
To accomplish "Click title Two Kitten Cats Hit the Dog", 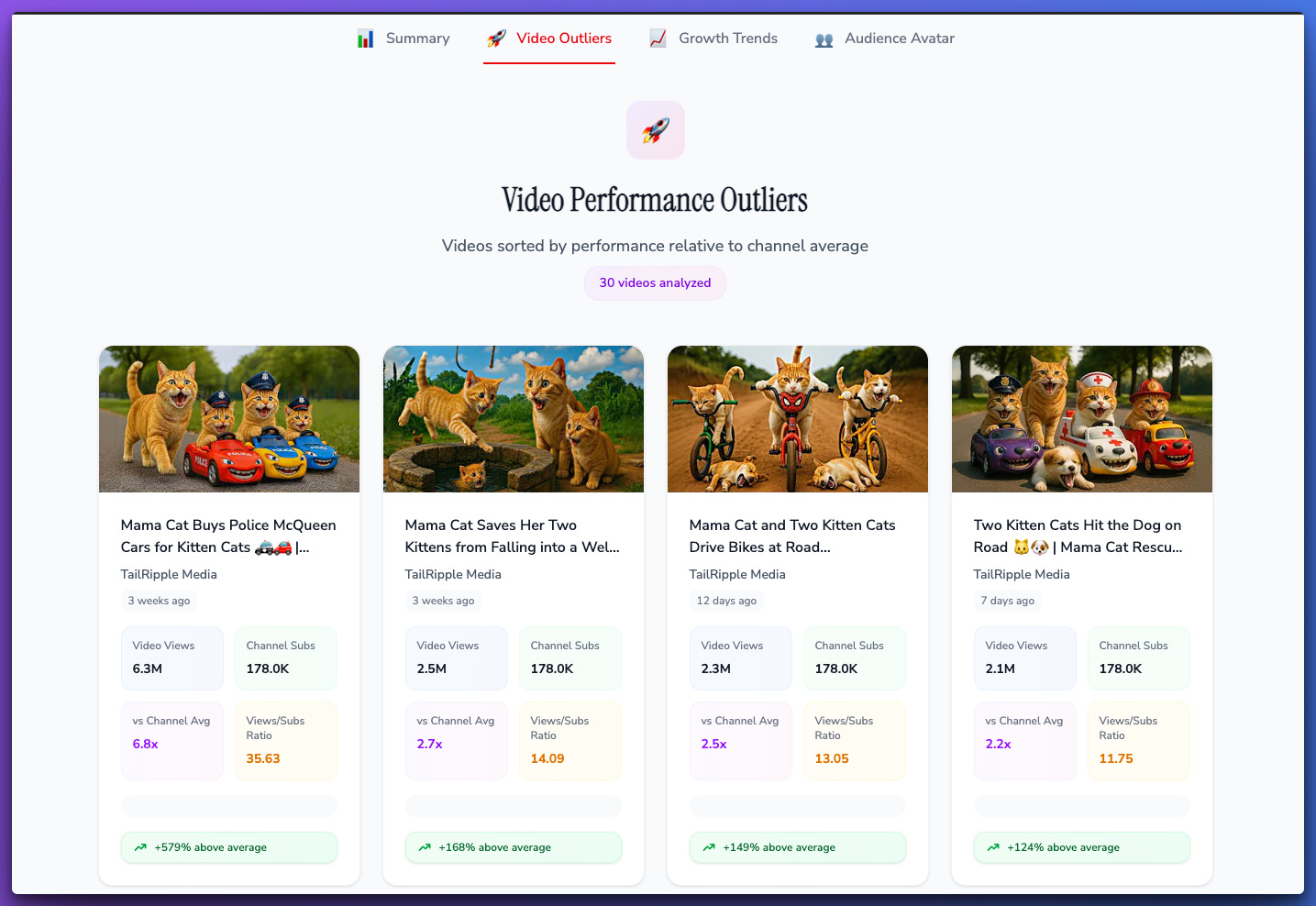I will click(x=1078, y=536).
